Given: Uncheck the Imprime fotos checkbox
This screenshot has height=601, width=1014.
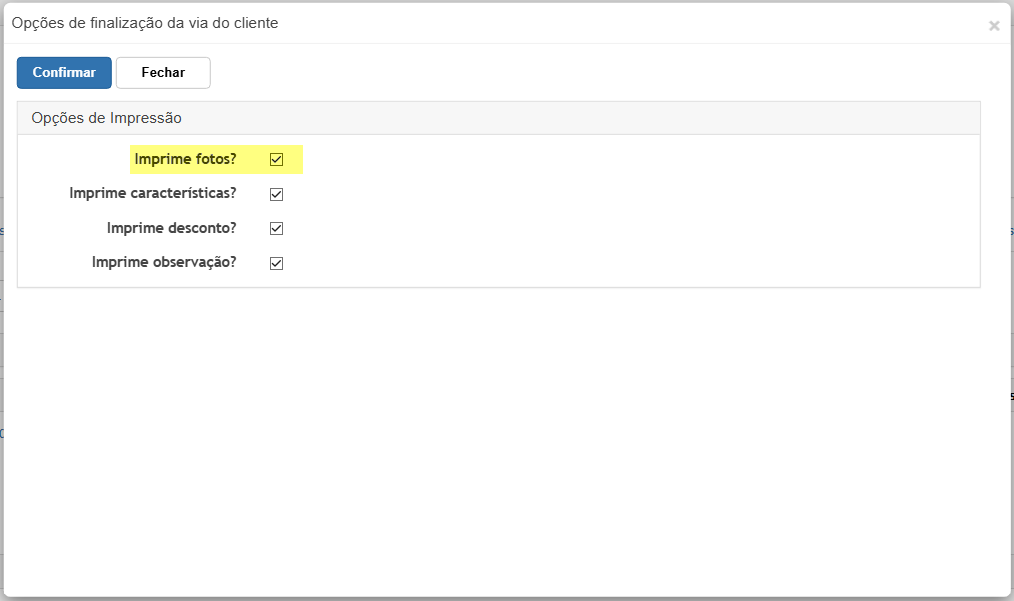Looking at the screenshot, I should [277, 159].
